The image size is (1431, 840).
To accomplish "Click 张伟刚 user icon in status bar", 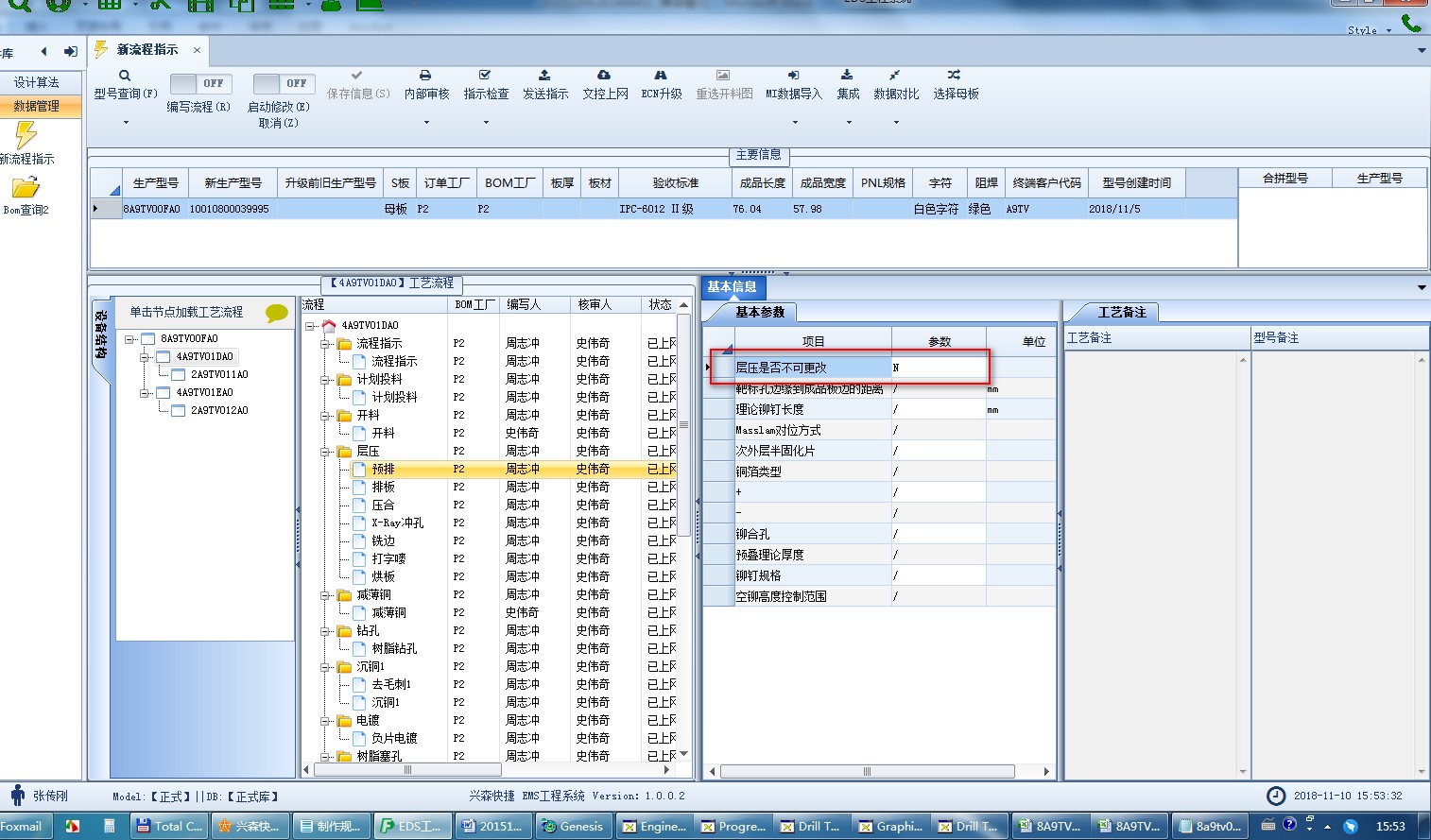I will pyautogui.click(x=17, y=796).
